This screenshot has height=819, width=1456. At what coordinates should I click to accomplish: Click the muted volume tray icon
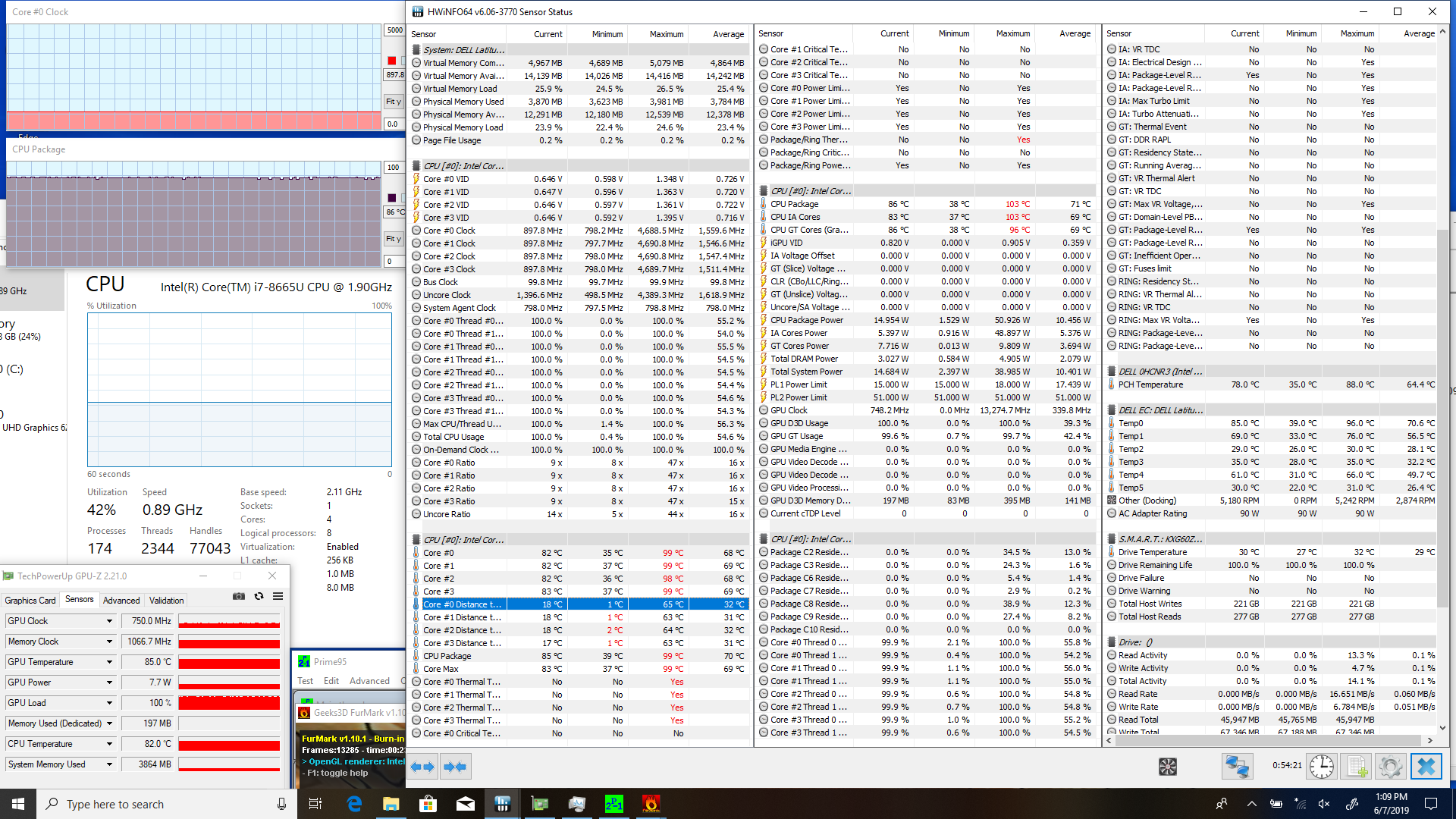[1324, 804]
